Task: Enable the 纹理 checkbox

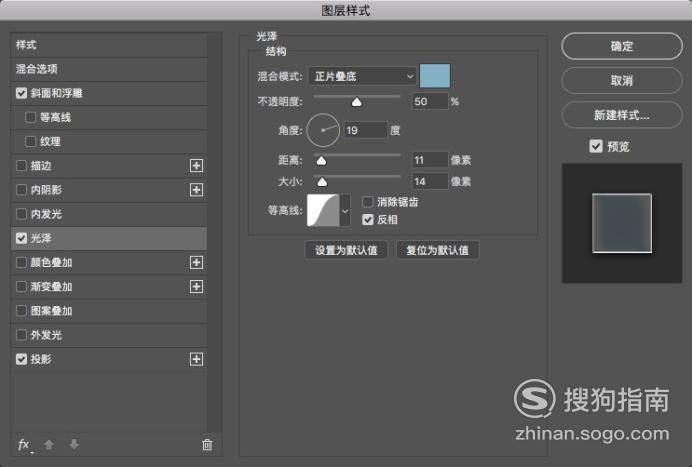Action: (x=30, y=142)
